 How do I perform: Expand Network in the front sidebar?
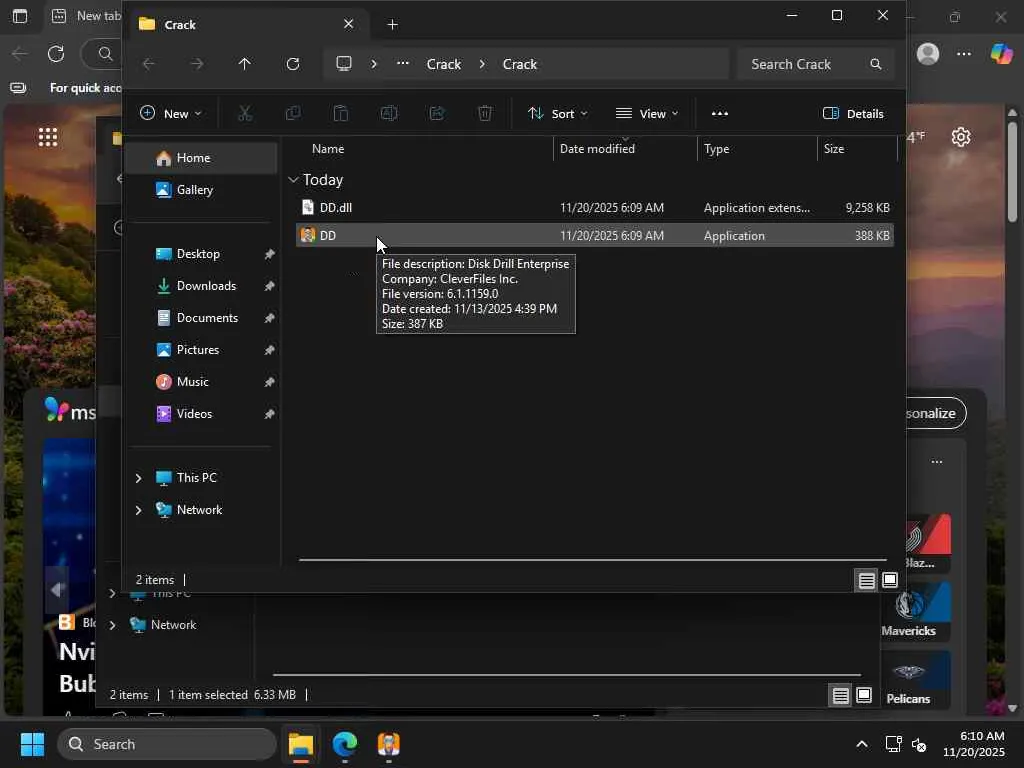138,510
